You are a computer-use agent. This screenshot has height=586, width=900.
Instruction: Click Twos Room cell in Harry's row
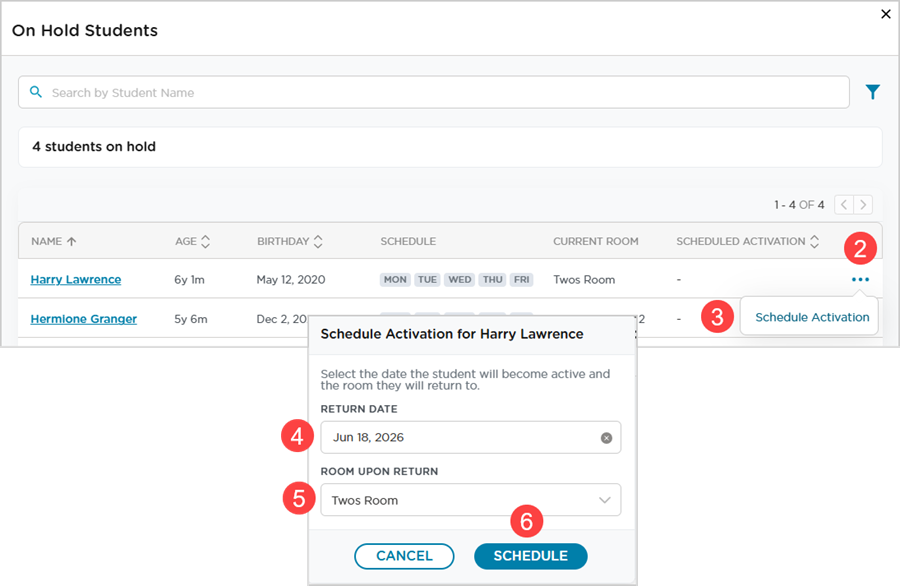pyautogui.click(x=584, y=280)
